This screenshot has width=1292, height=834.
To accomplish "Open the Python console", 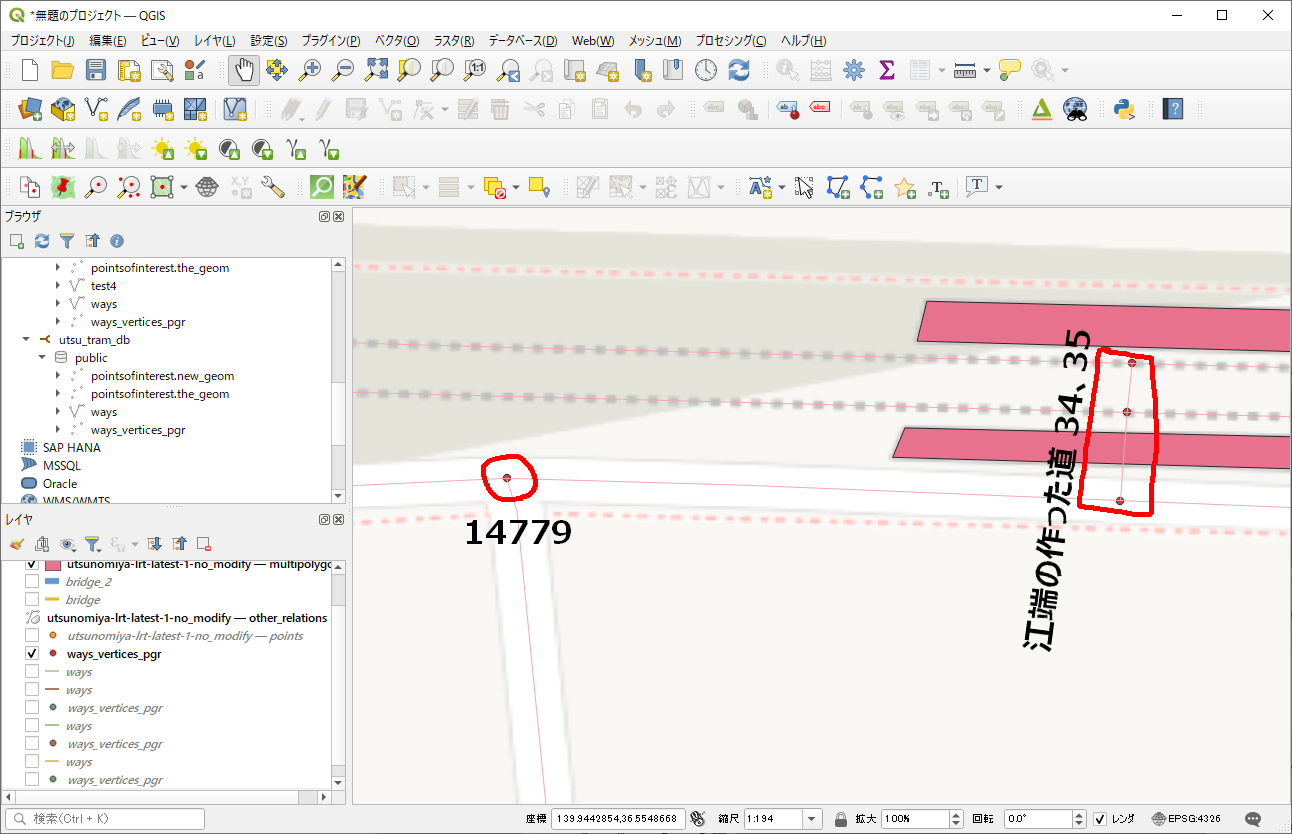I will tap(1125, 109).
